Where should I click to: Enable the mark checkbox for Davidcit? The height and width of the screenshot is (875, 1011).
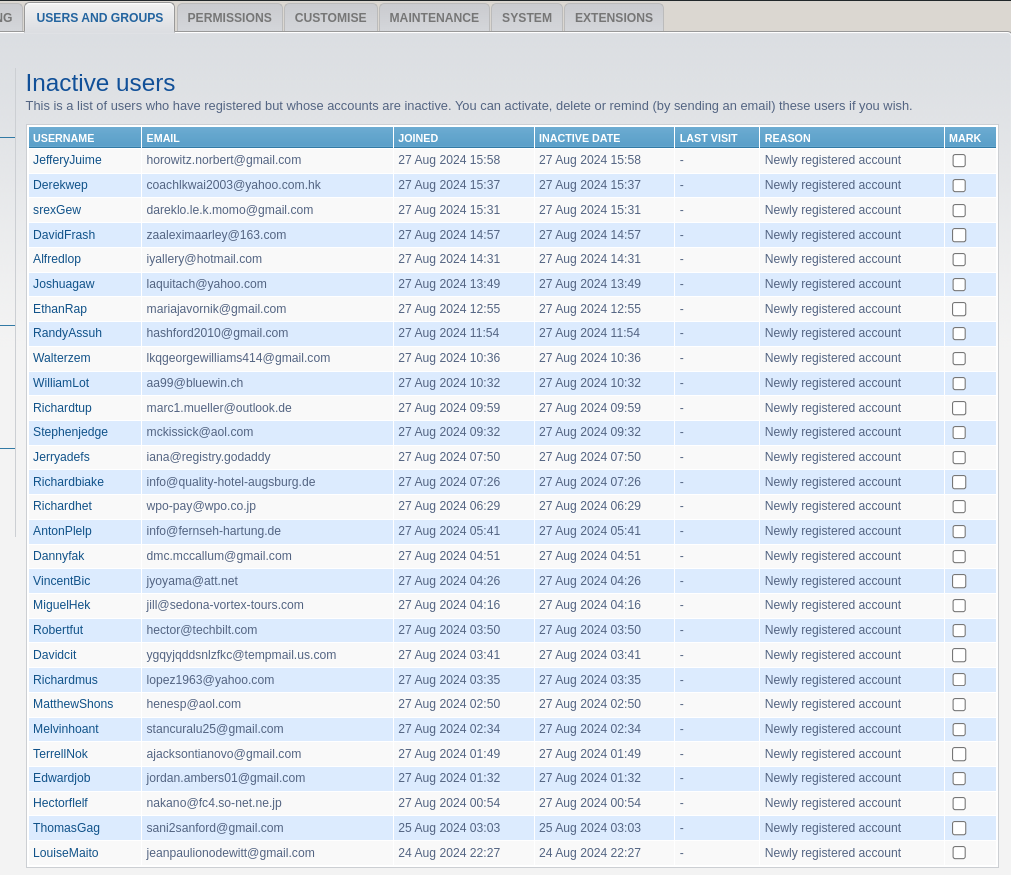958,655
